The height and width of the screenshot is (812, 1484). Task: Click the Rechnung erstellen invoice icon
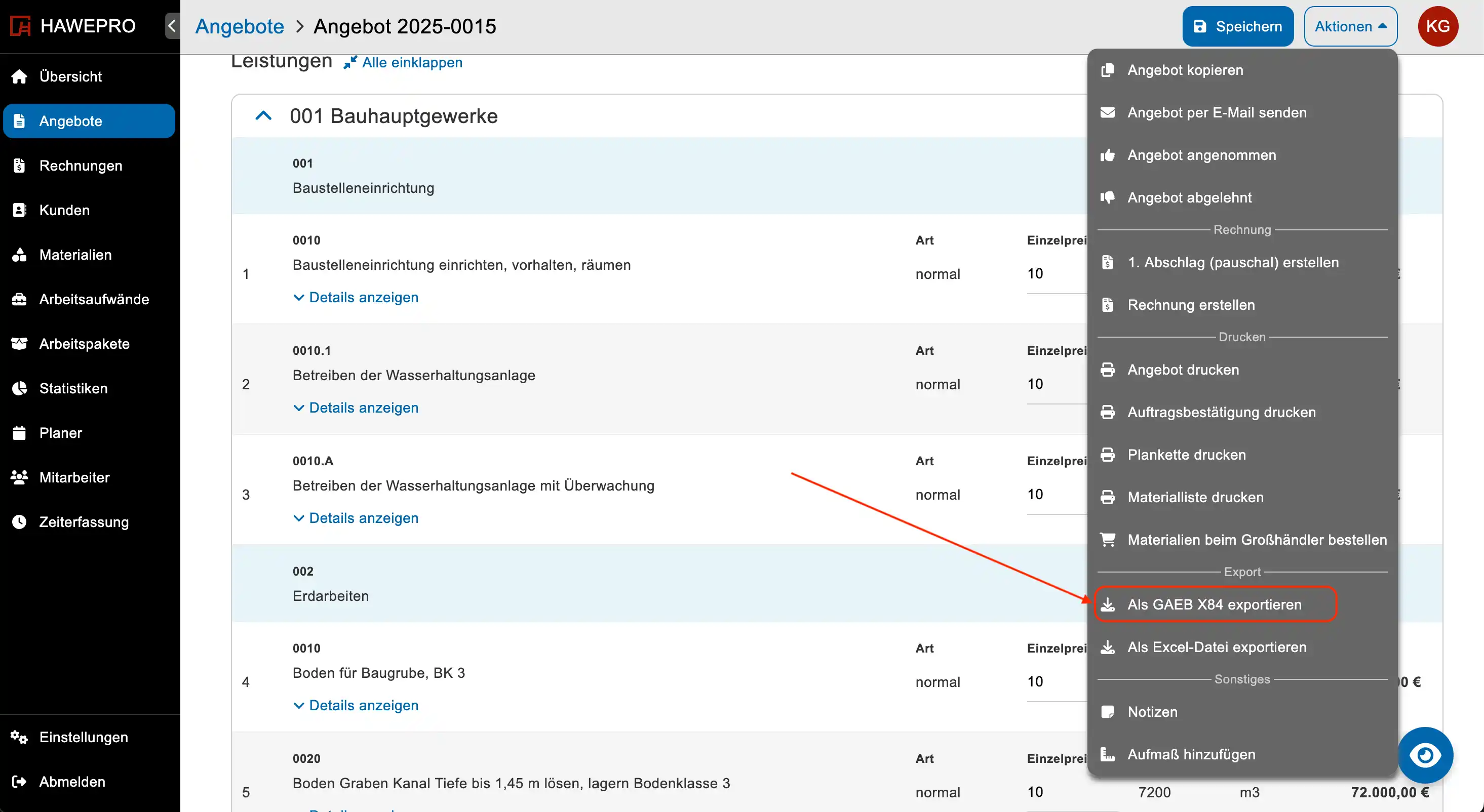click(1107, 305)
